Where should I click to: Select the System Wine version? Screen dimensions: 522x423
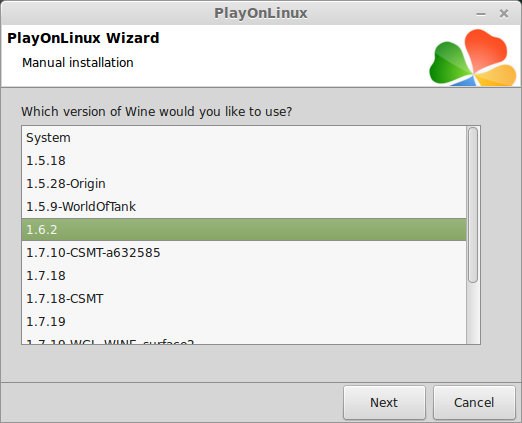(x=244, y=138)
